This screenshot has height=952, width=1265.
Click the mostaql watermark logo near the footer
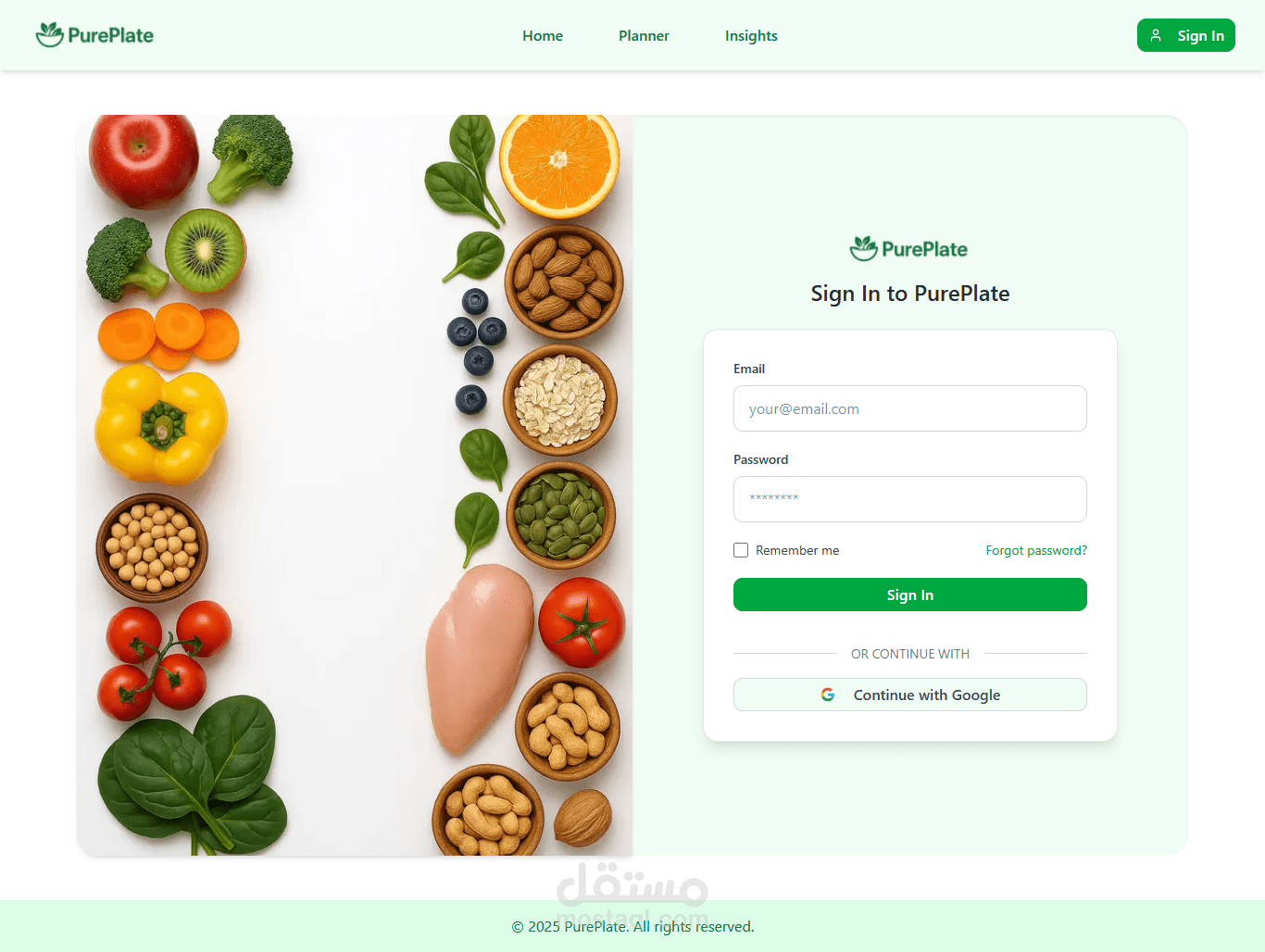pyautogui.click(x=632, y=891)
